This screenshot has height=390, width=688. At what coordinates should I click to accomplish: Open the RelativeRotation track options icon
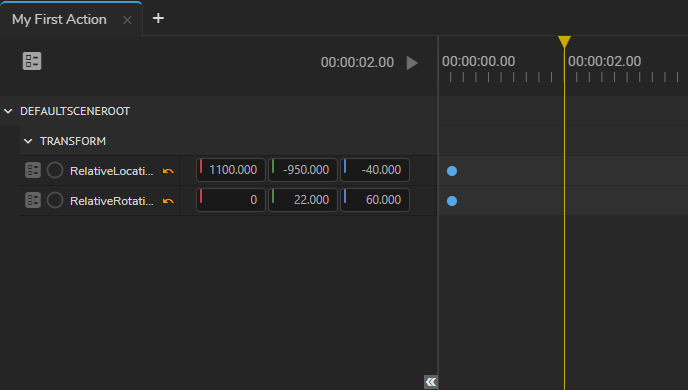click(x=33, y=200)
